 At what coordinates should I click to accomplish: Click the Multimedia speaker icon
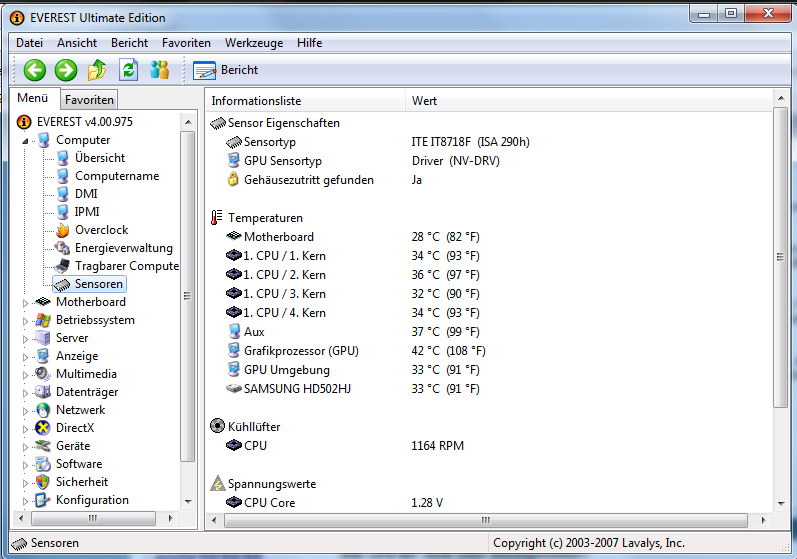coord(43,374)
